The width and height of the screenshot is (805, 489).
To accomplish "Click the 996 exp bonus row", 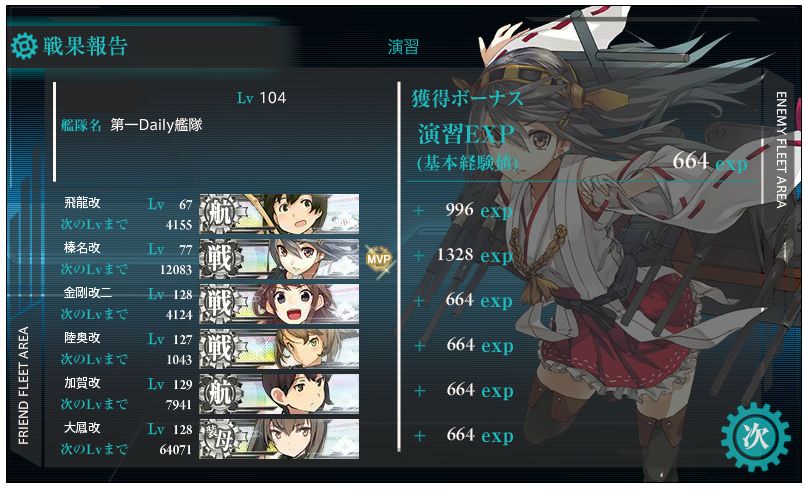I will 464,211.
